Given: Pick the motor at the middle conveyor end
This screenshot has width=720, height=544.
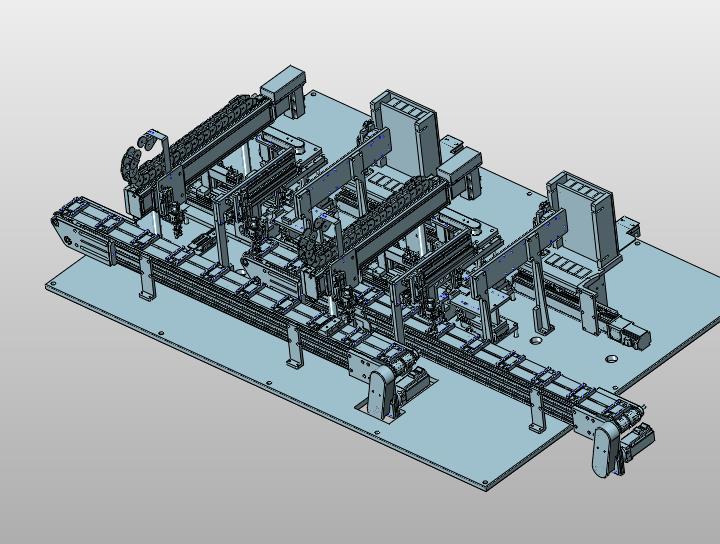Looking at the screenshot, I should pos(413,382).
